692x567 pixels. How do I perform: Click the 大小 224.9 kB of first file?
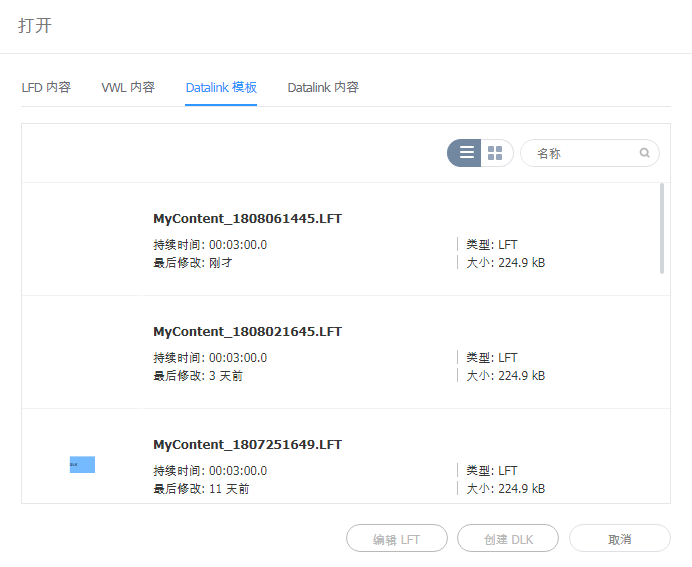click(505, 263)
